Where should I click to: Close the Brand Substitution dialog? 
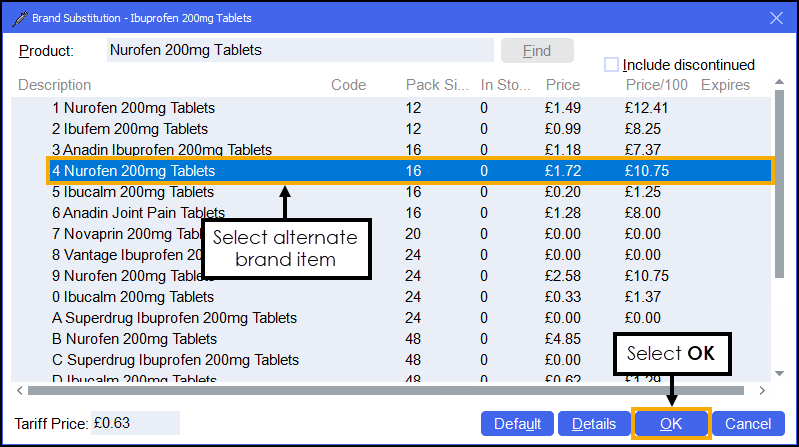click(775, 17)
